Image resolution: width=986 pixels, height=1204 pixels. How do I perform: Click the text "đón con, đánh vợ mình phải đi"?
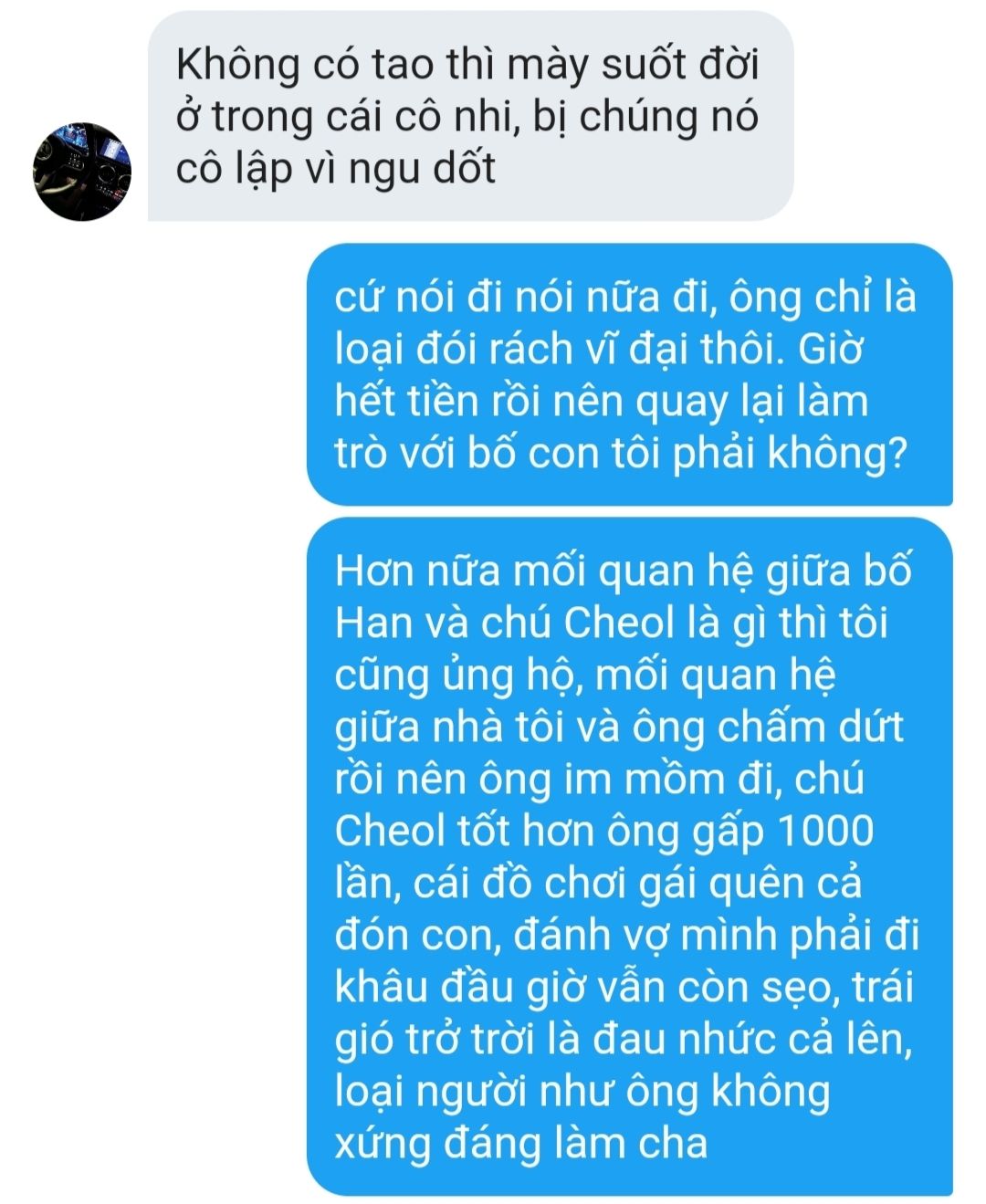[626, 936]
